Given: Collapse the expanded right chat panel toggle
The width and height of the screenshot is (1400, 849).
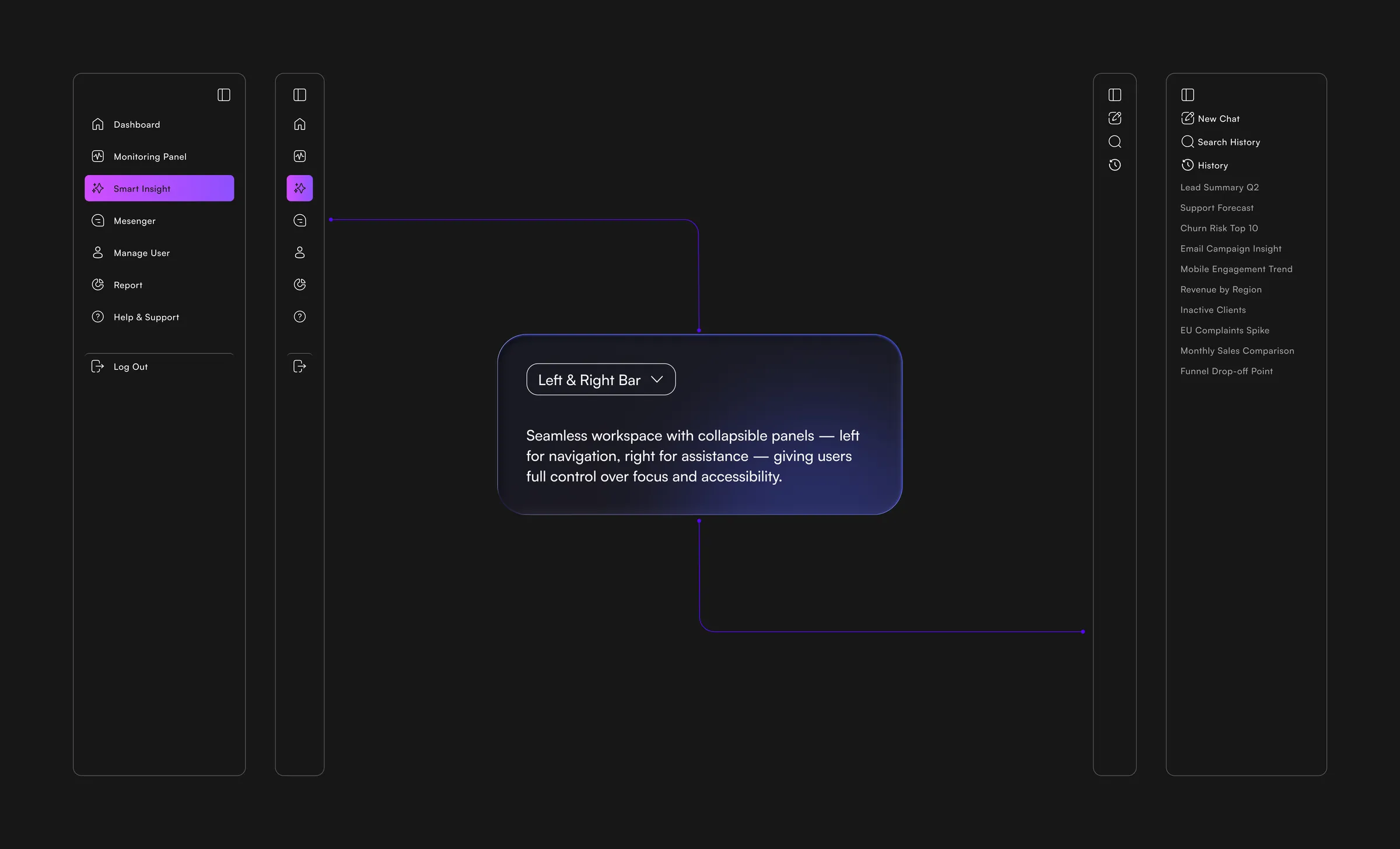Looking at the screenshot, I should [x=1188, y=95].
